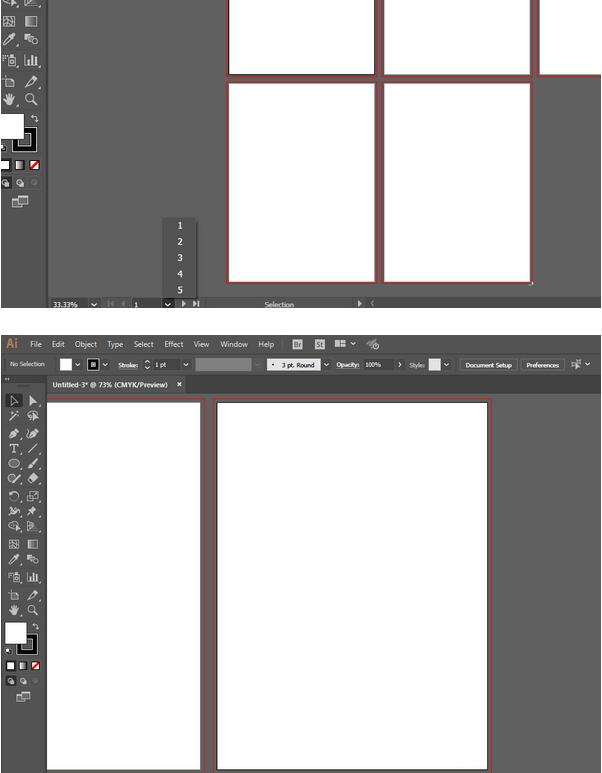The image size is (602, 773).
Task: Enable Draw Normal mode in Untitled-3 toolbar
Action: pos(10,681)
